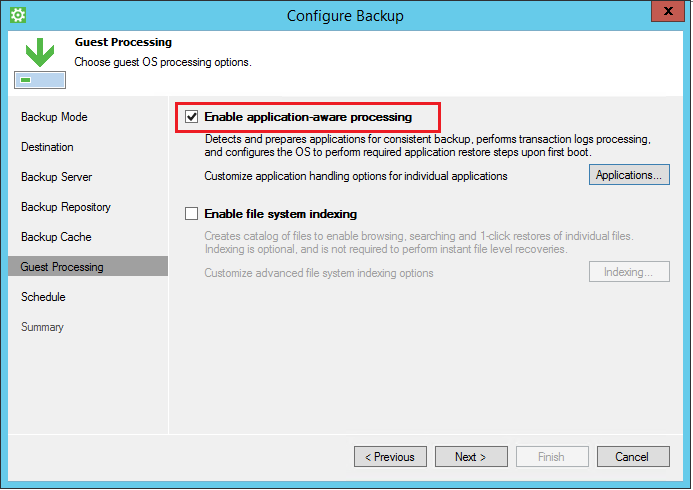Click the Summary step
This screenshot has width=693, height=490.
point(42,327)
